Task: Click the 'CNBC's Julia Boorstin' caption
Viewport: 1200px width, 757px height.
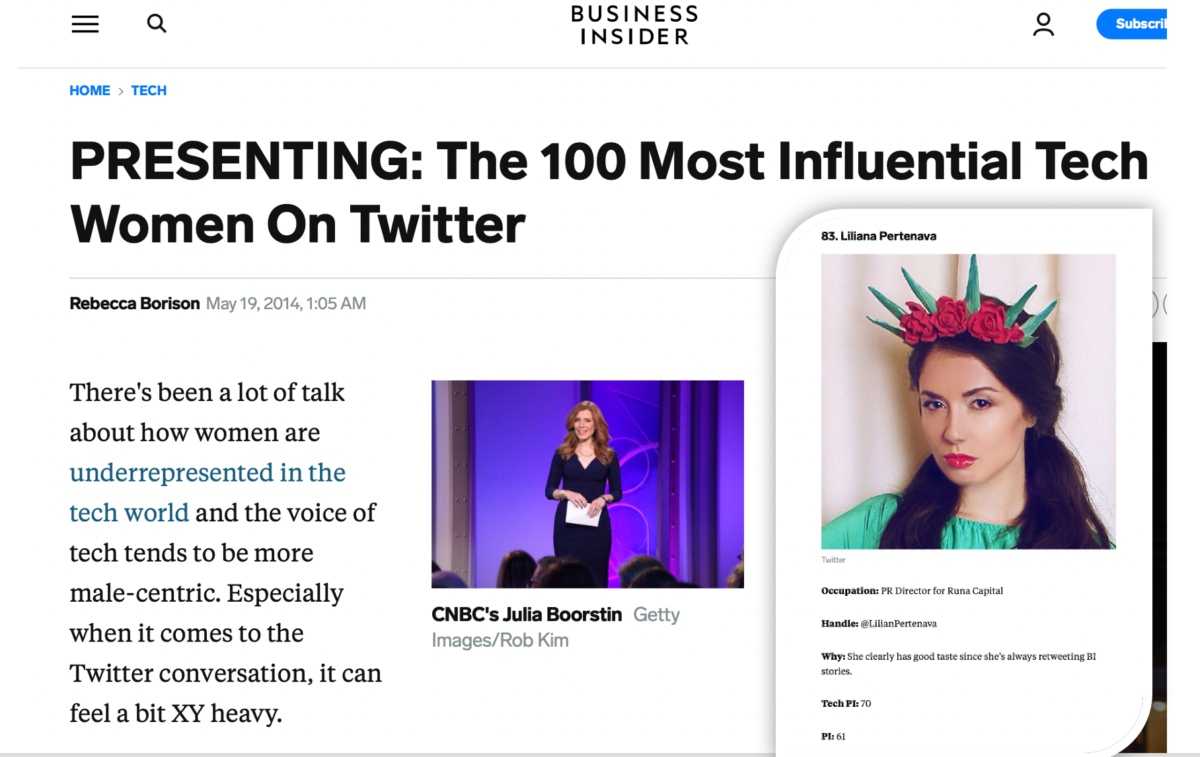Action: (x=527, y=614)
